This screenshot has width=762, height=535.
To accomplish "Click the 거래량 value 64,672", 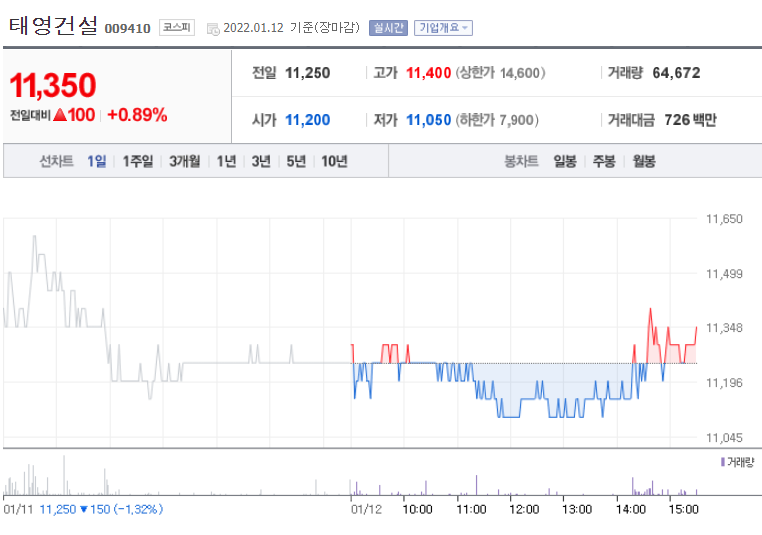I will tap(676, 73).
